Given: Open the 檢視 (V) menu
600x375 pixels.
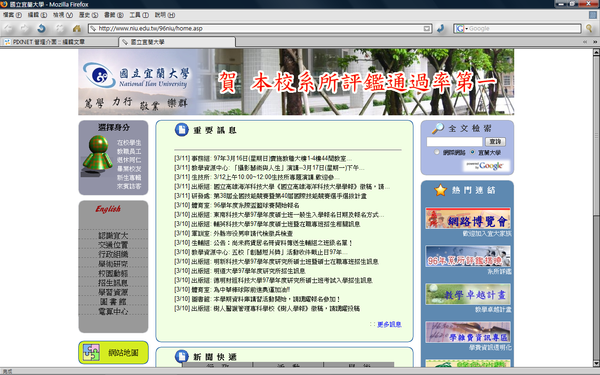Looking at the screenshot, I should [x=63, y=15].
